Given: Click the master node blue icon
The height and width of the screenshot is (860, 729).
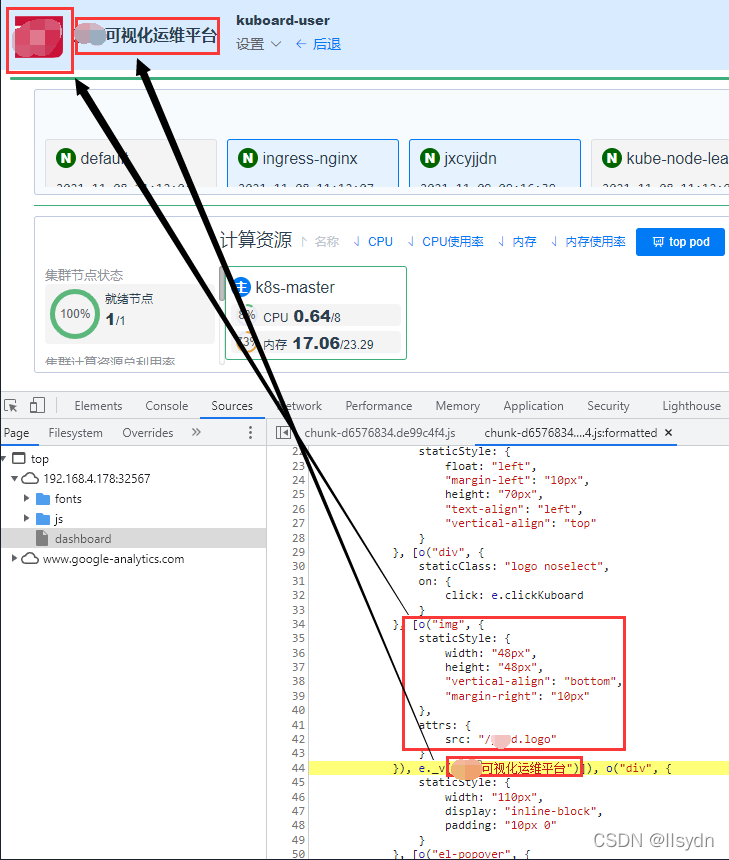Looking at the screenshot, I should [241, 287].
